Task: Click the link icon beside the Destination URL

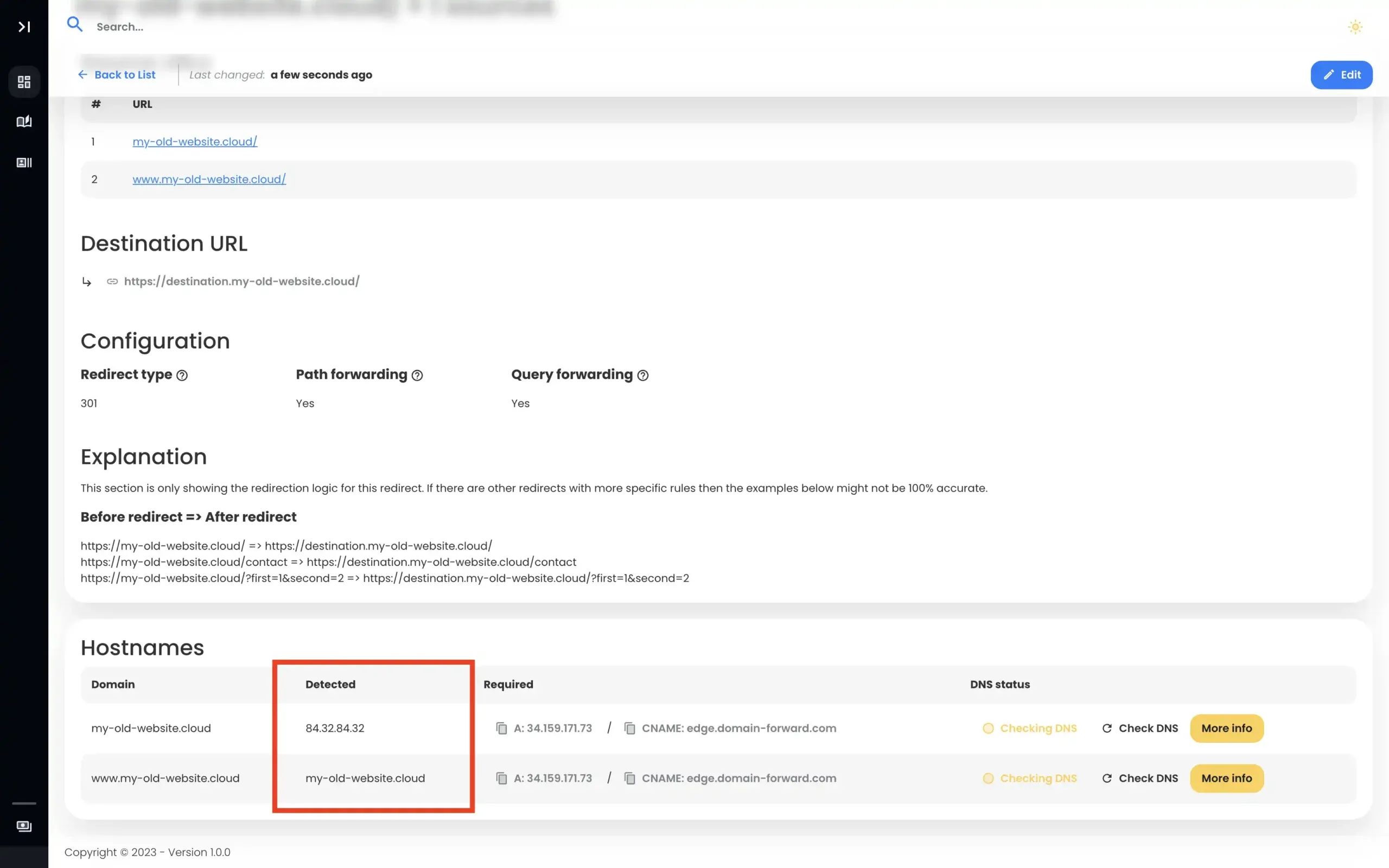Action: (x=112, y=282)
